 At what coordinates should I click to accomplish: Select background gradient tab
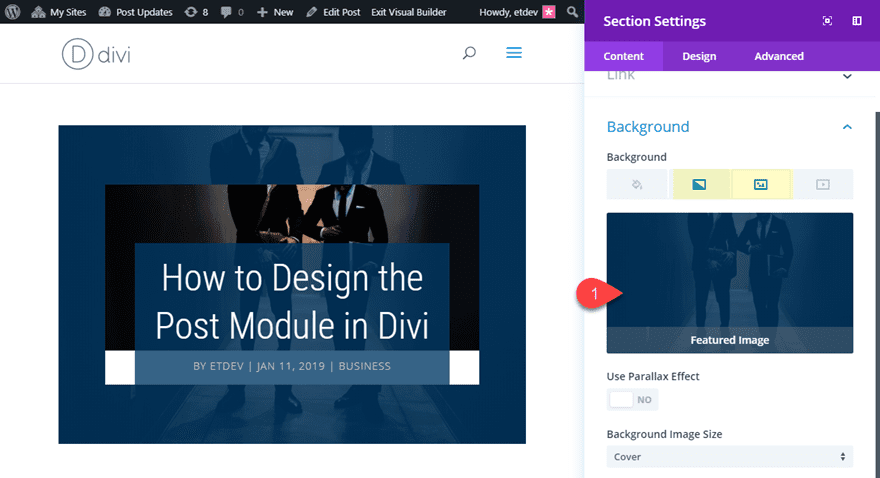click(x=699, y=184)
